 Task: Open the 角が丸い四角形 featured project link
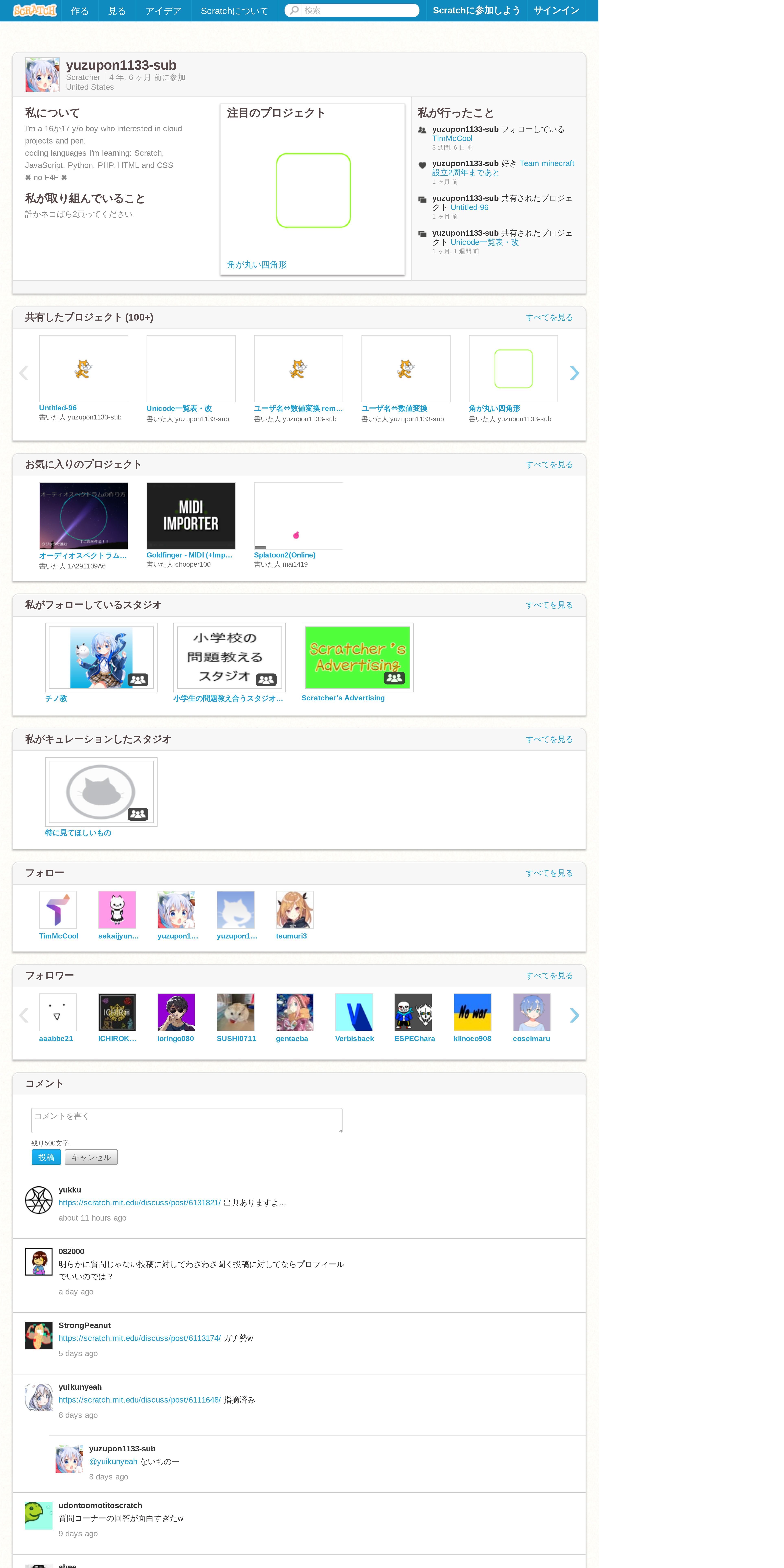click(x=257, y=265)
